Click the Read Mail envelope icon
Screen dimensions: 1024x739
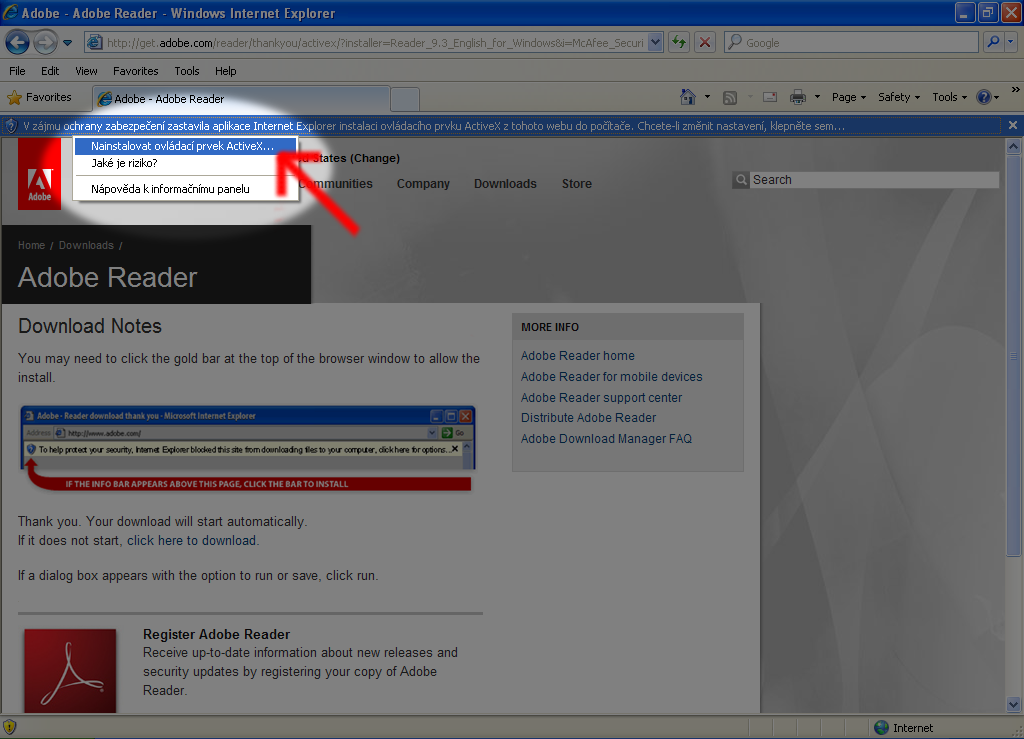(x=770, y=97)
